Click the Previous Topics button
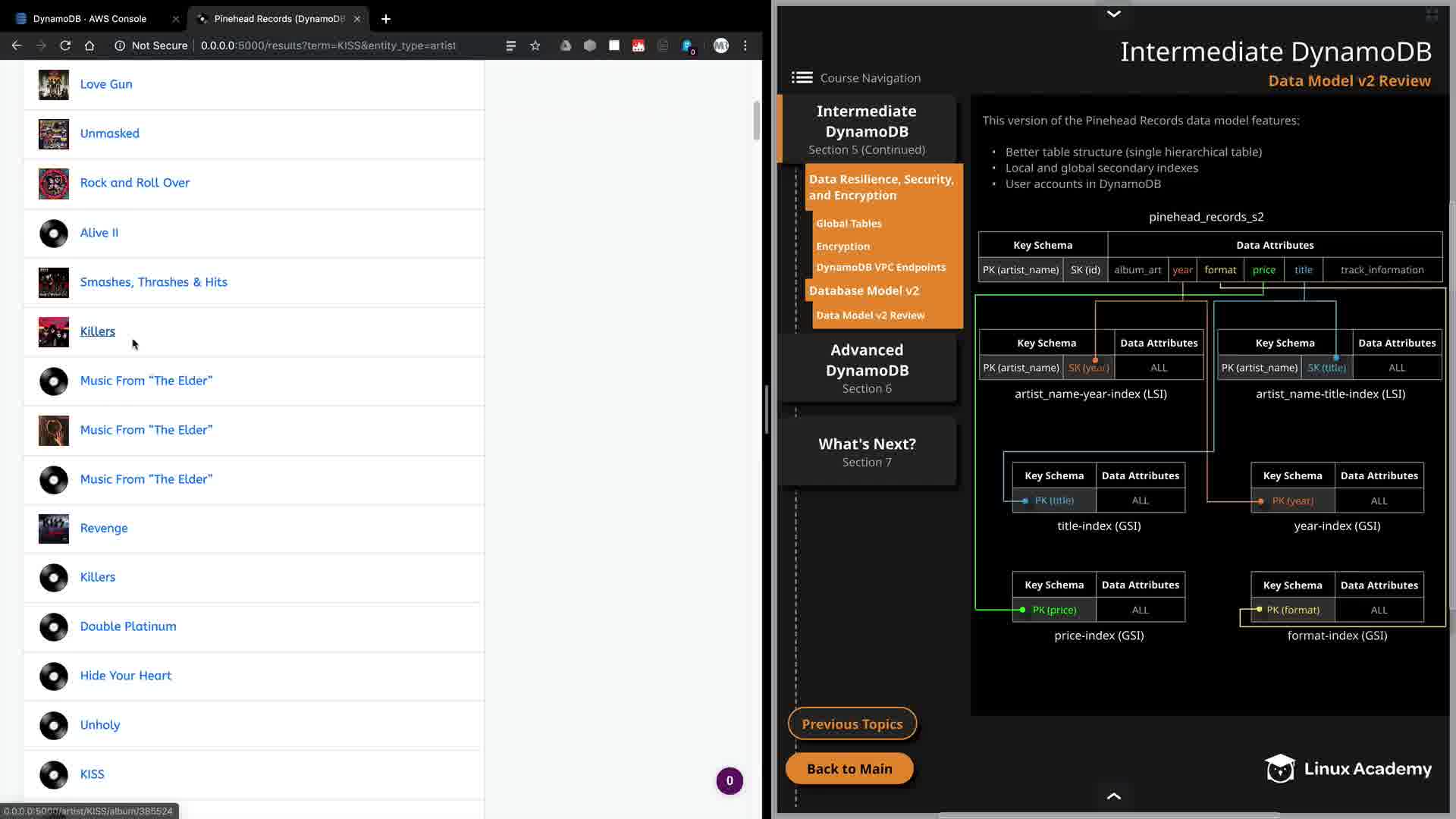This screenshot has width=1456, height=819. pos(852,724)
